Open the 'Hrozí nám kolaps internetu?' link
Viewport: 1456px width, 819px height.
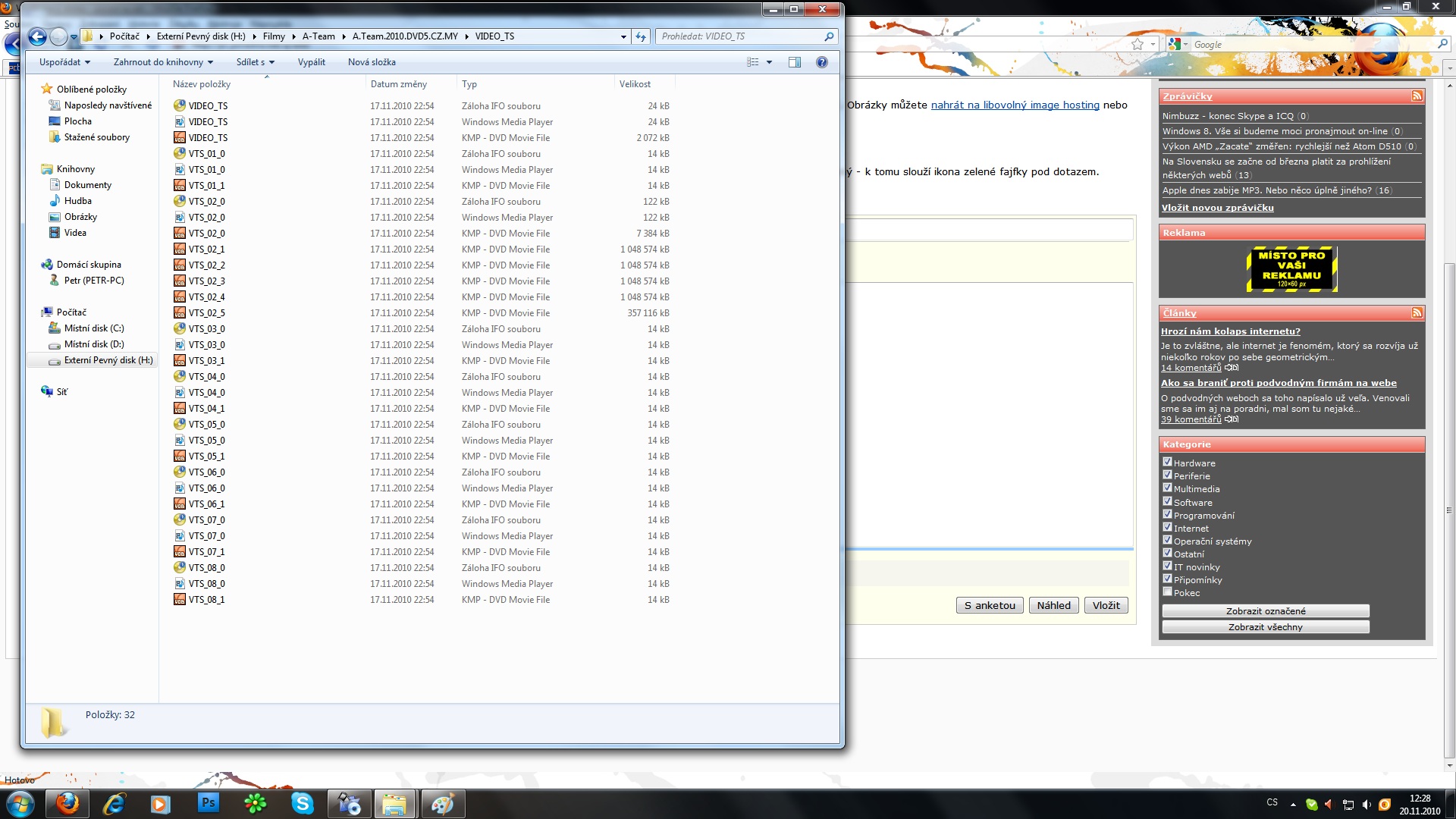coord(1230,331)
